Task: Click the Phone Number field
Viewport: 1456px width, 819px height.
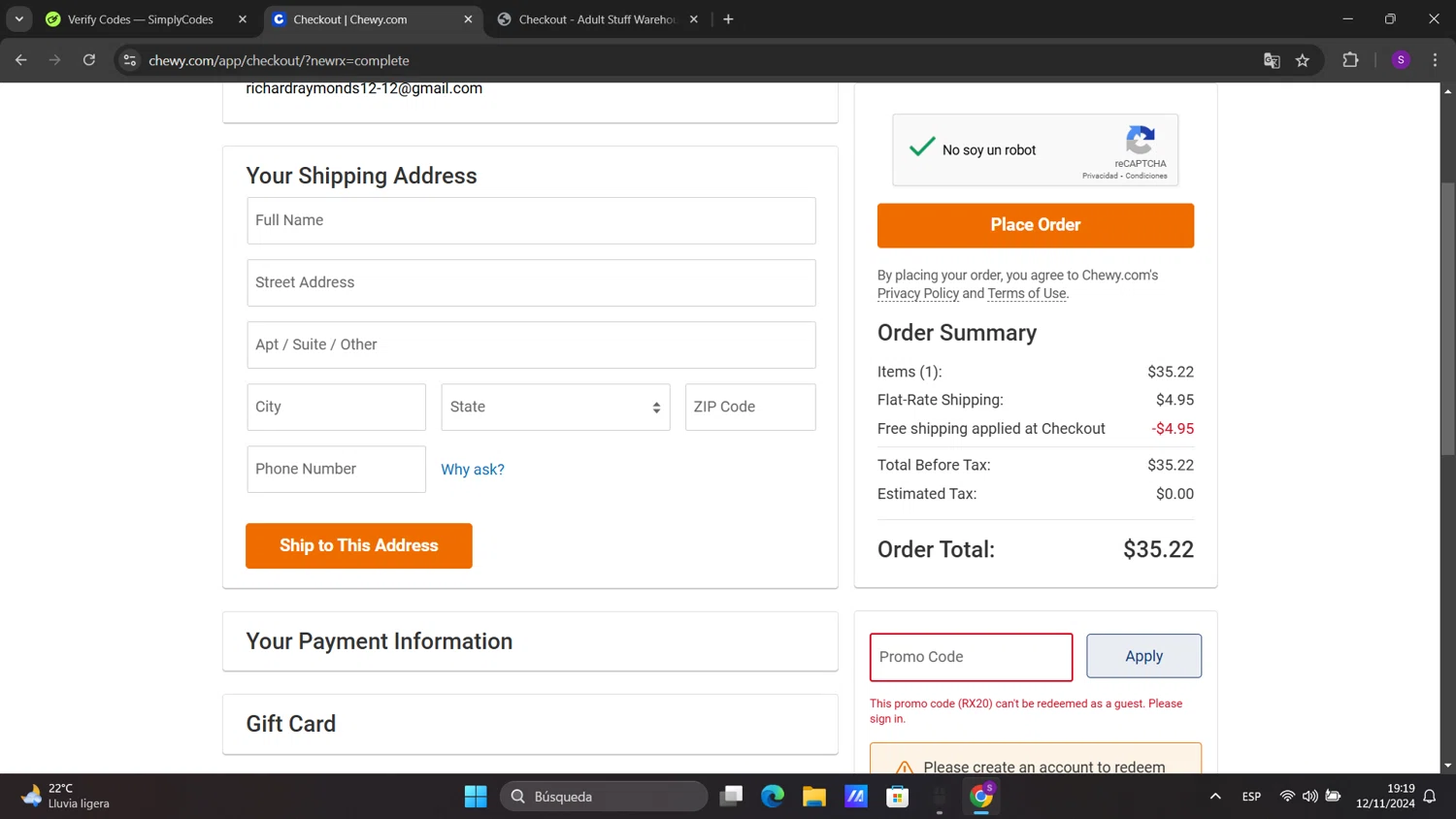Action: point(336,469)
